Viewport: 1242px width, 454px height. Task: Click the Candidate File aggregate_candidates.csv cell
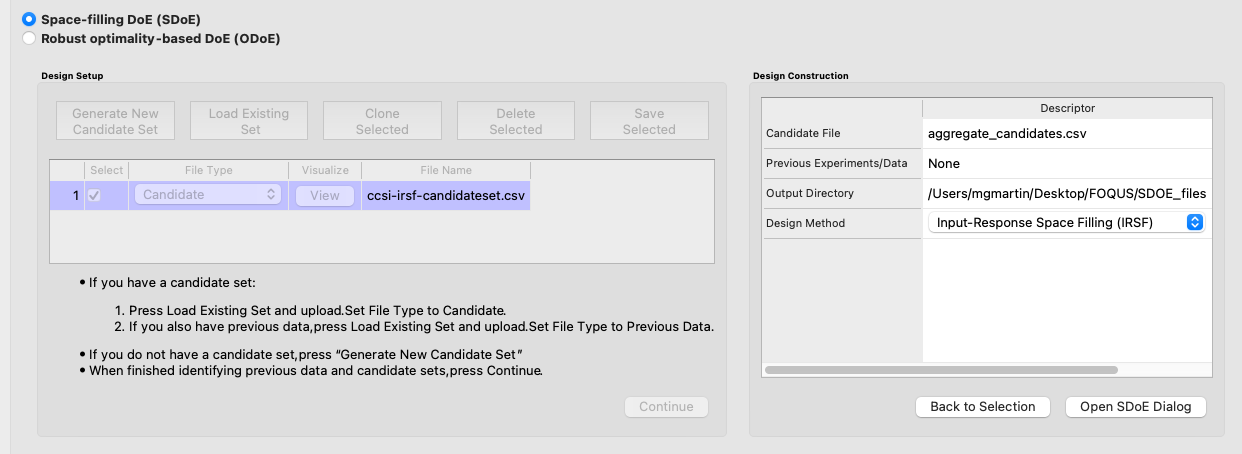(x=1067, y=133)
